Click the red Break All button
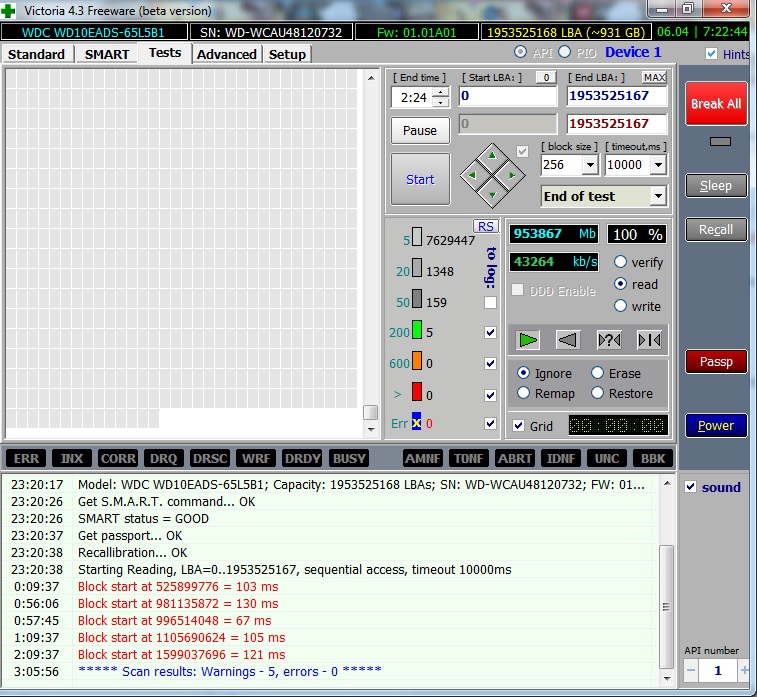 pos(715,104)
